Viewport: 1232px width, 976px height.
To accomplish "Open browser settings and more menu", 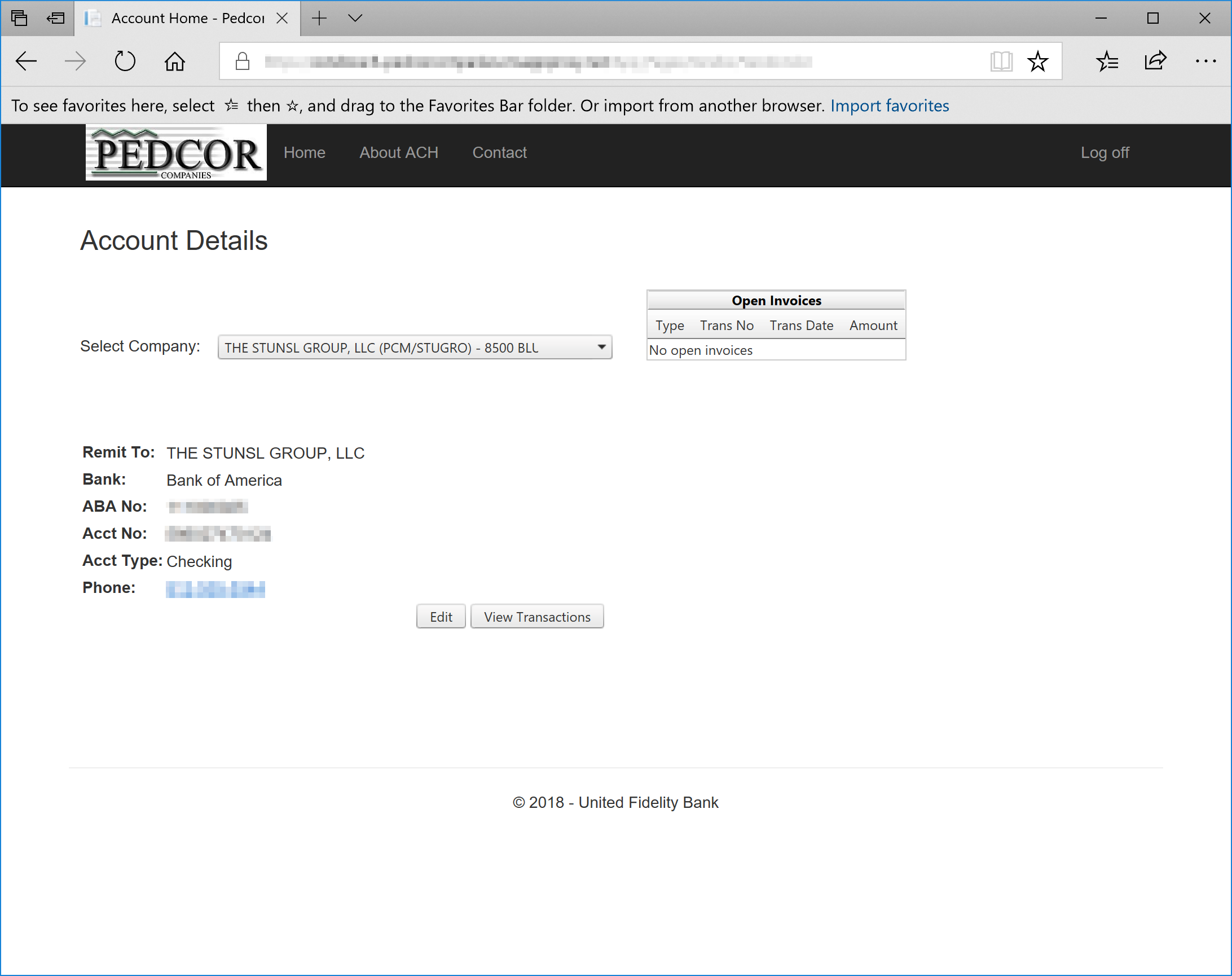I will (1205, 61).
